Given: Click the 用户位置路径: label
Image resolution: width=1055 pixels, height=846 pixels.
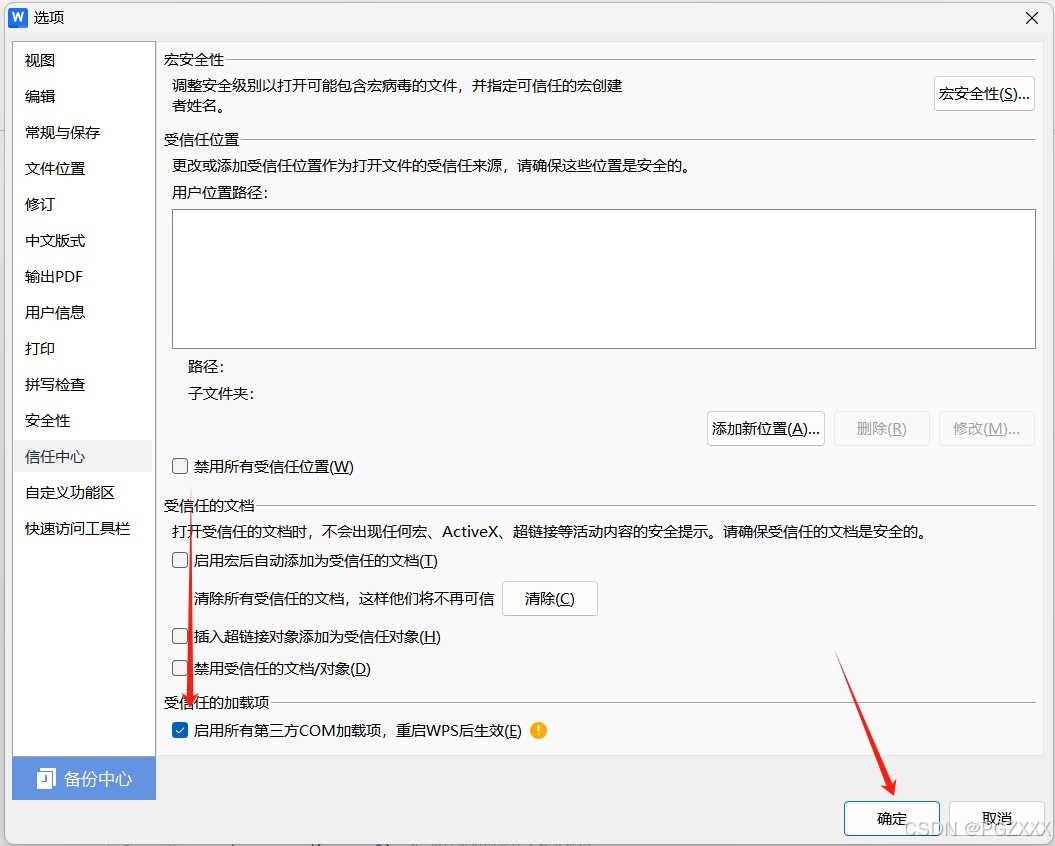Looking at the screenshot, I should [220, 192].
